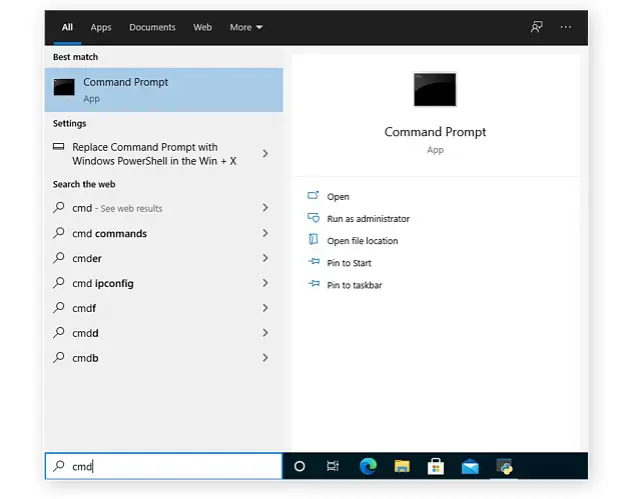This screenshot has width=636, height=499.
Task: Select the Web search tab
Action: point(202,27)
